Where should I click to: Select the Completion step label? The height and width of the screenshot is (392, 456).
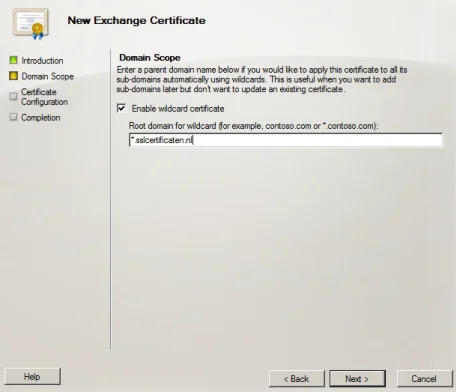coord(41,118)
